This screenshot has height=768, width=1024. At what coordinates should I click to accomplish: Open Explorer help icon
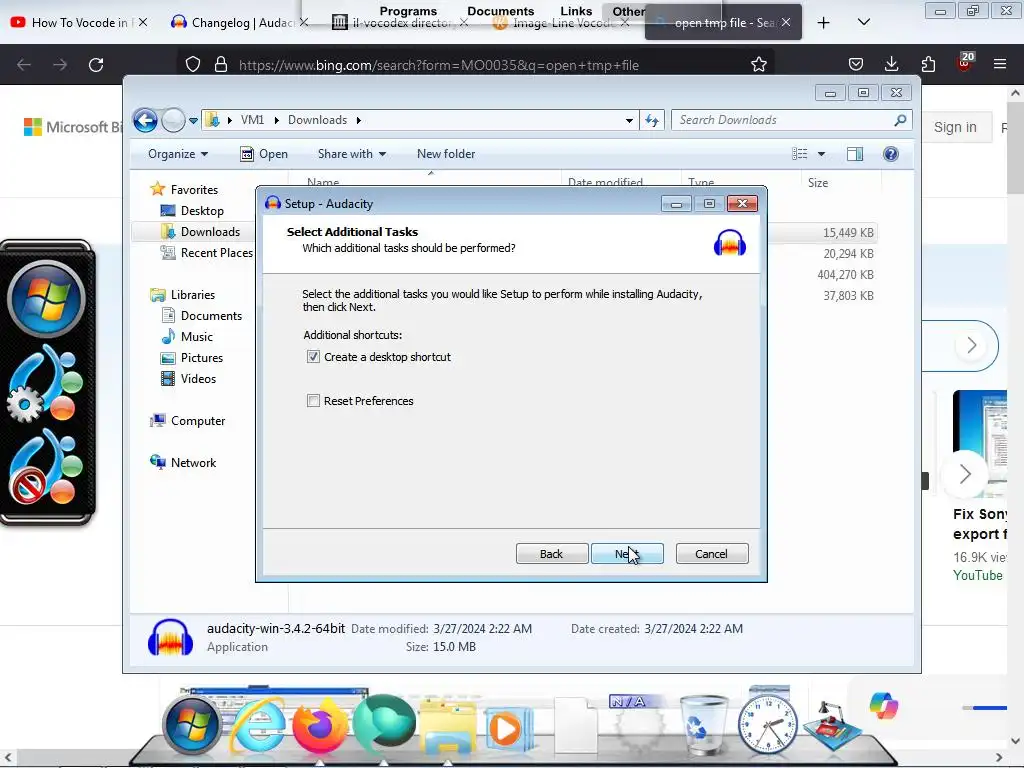(891, 154)
